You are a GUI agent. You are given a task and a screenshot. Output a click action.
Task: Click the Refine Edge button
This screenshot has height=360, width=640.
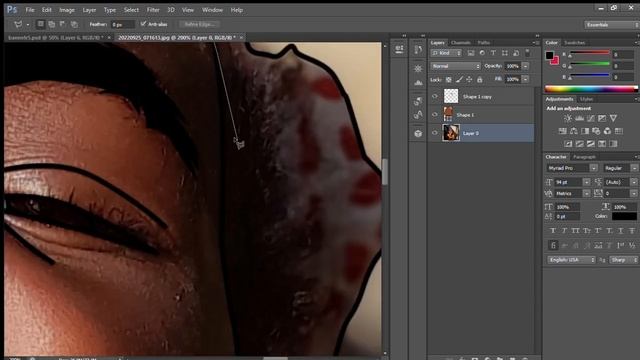pos(200,24)
